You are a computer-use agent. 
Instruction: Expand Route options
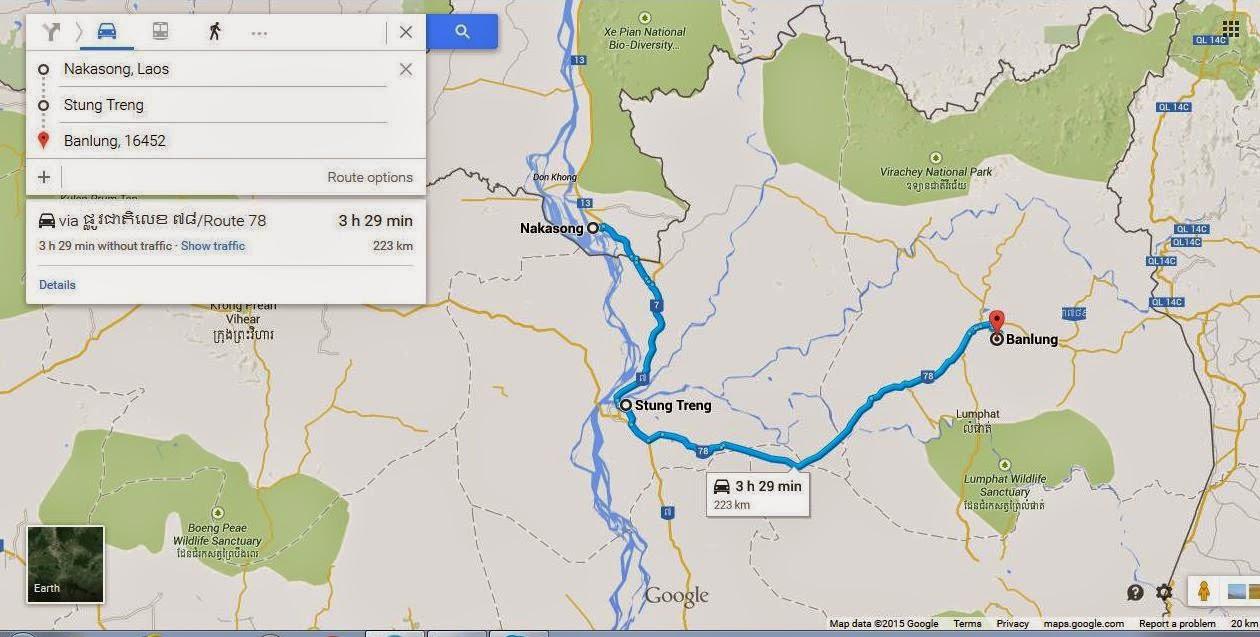coord(370,177)
